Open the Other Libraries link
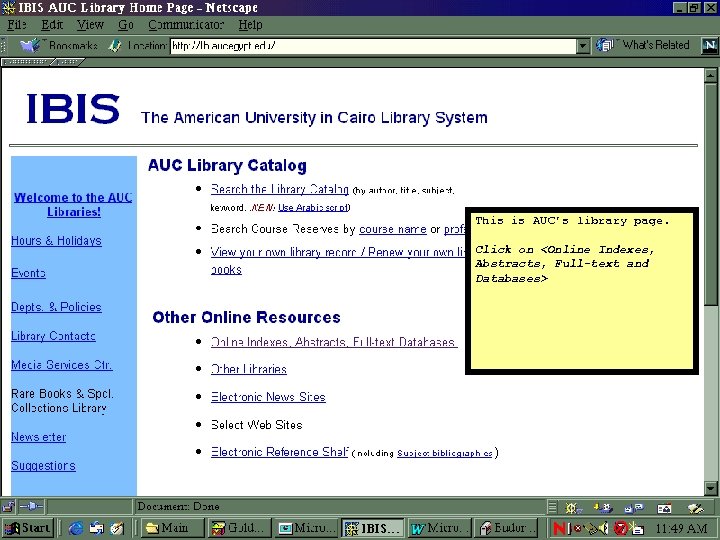Screen dimensions: 720x540 pyautogui.click(x=248, y=369)
